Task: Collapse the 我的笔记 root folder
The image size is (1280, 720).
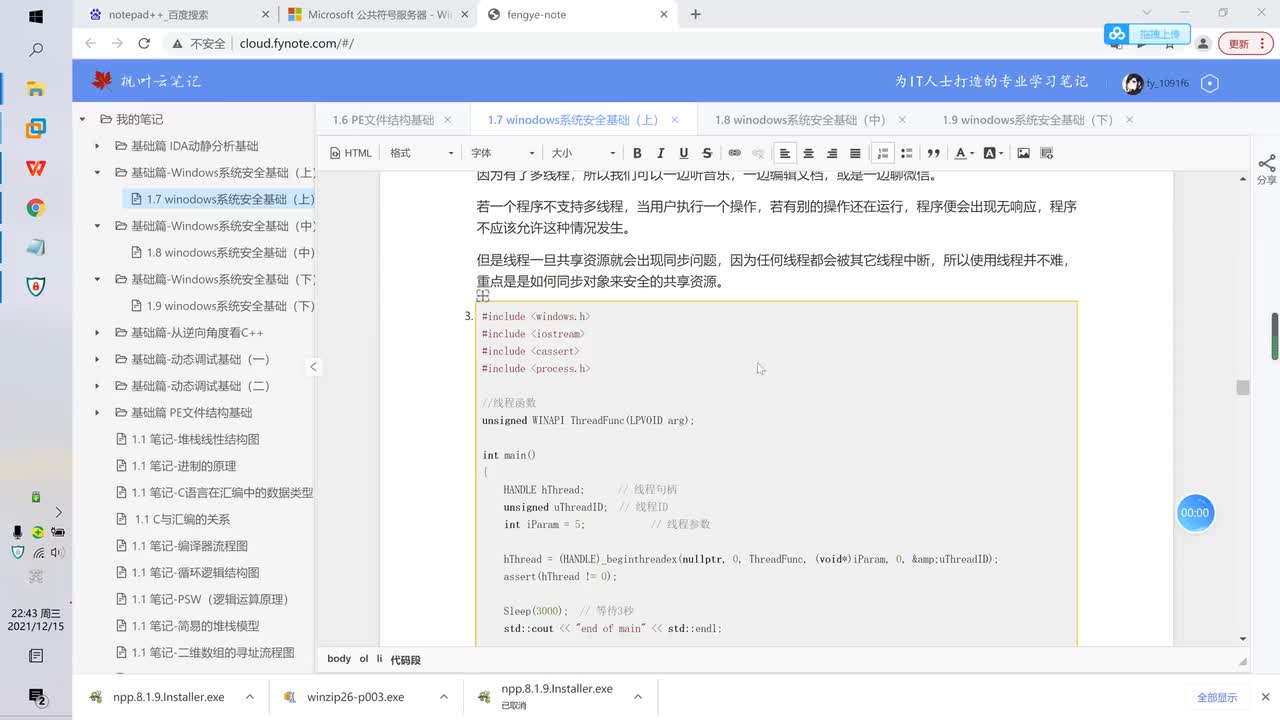Action: point(83,119)
